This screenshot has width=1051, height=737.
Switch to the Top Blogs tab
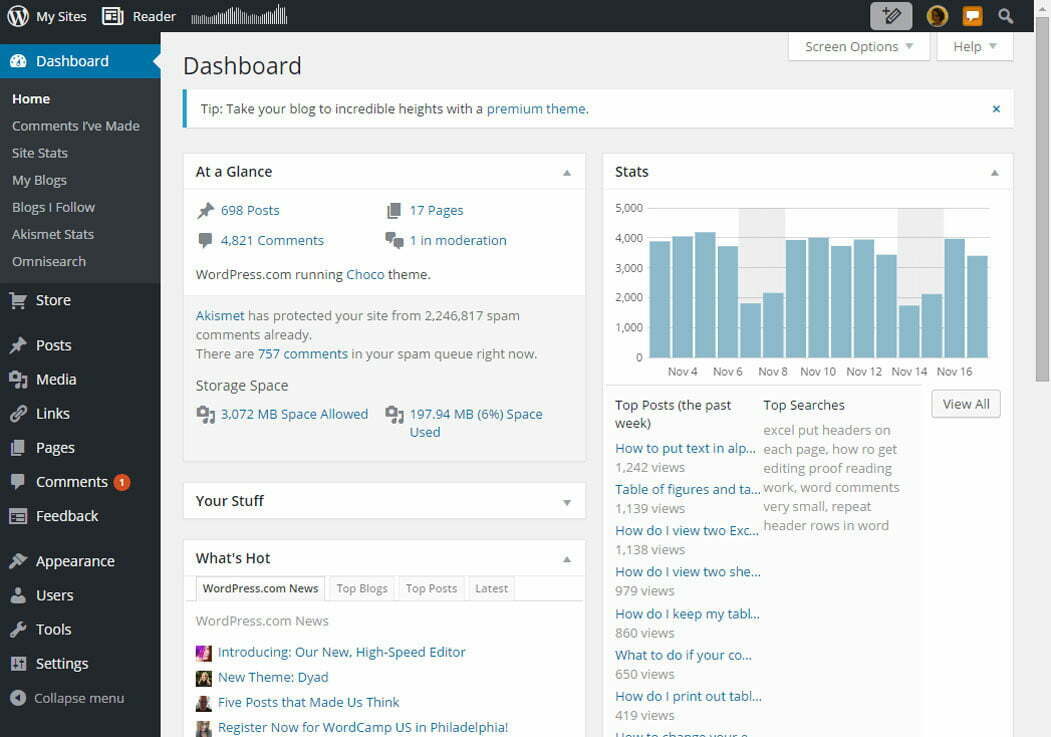click(x=362, y=588)
